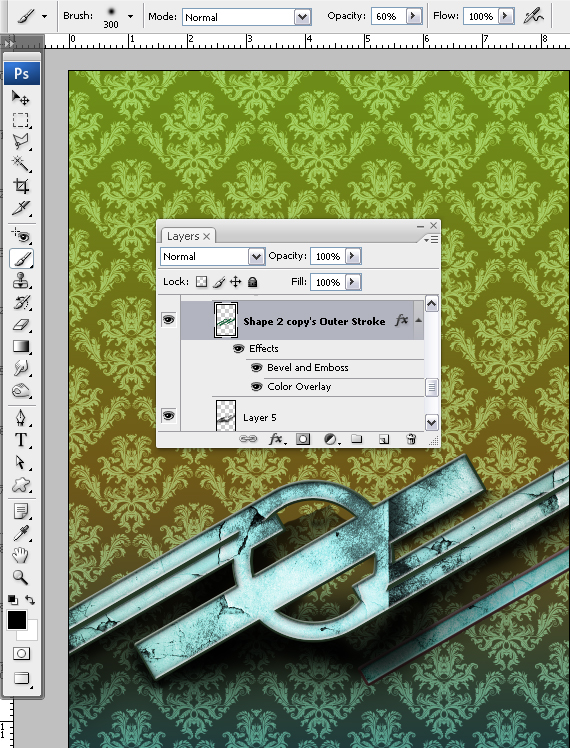Image resolution: width=570 pixels, height=748 pixels.
Task: Select the Smudge tool
Action: tap(21, 368)
